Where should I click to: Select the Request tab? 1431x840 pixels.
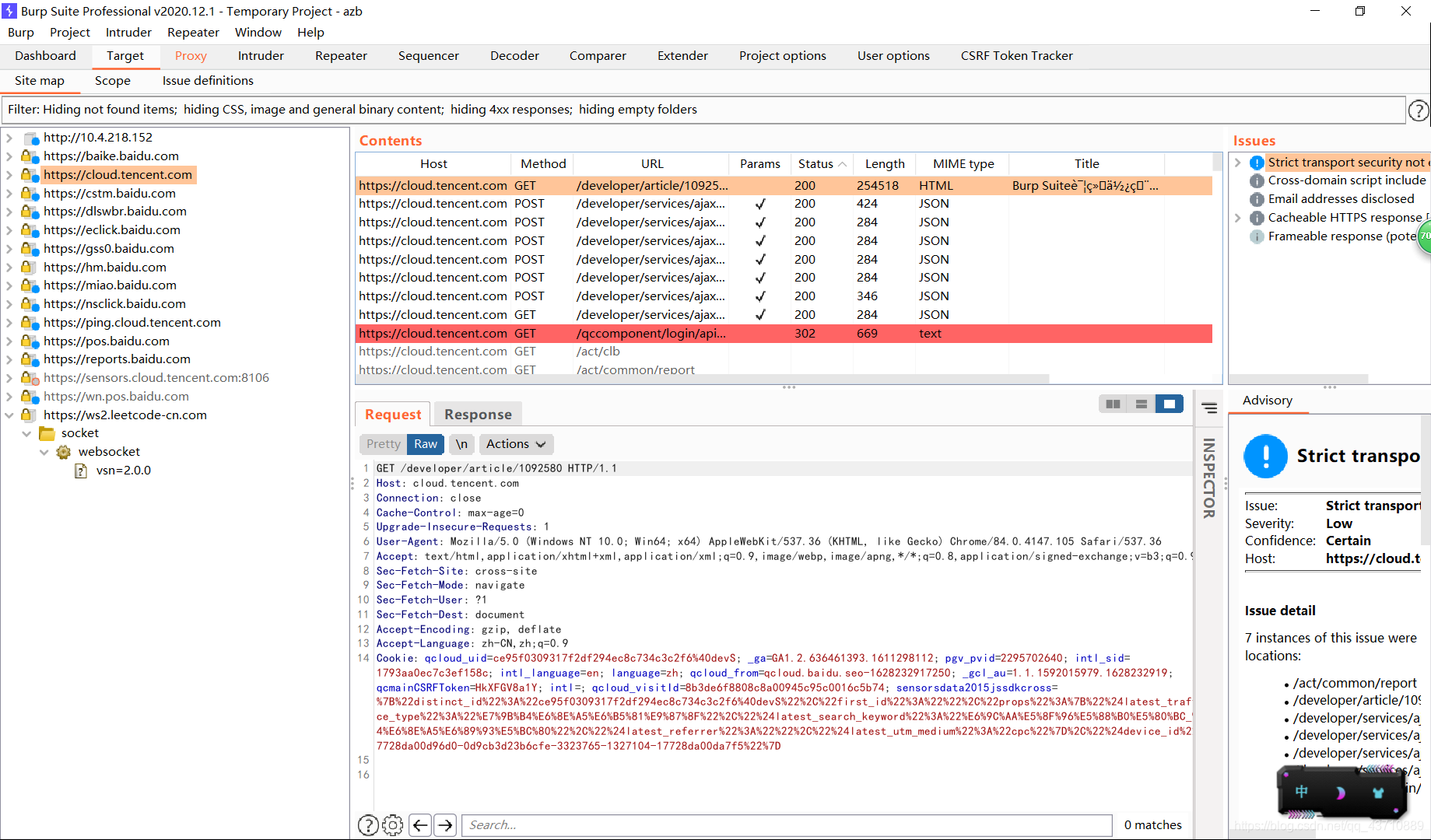pyautogui.click(x=393, y=415)
